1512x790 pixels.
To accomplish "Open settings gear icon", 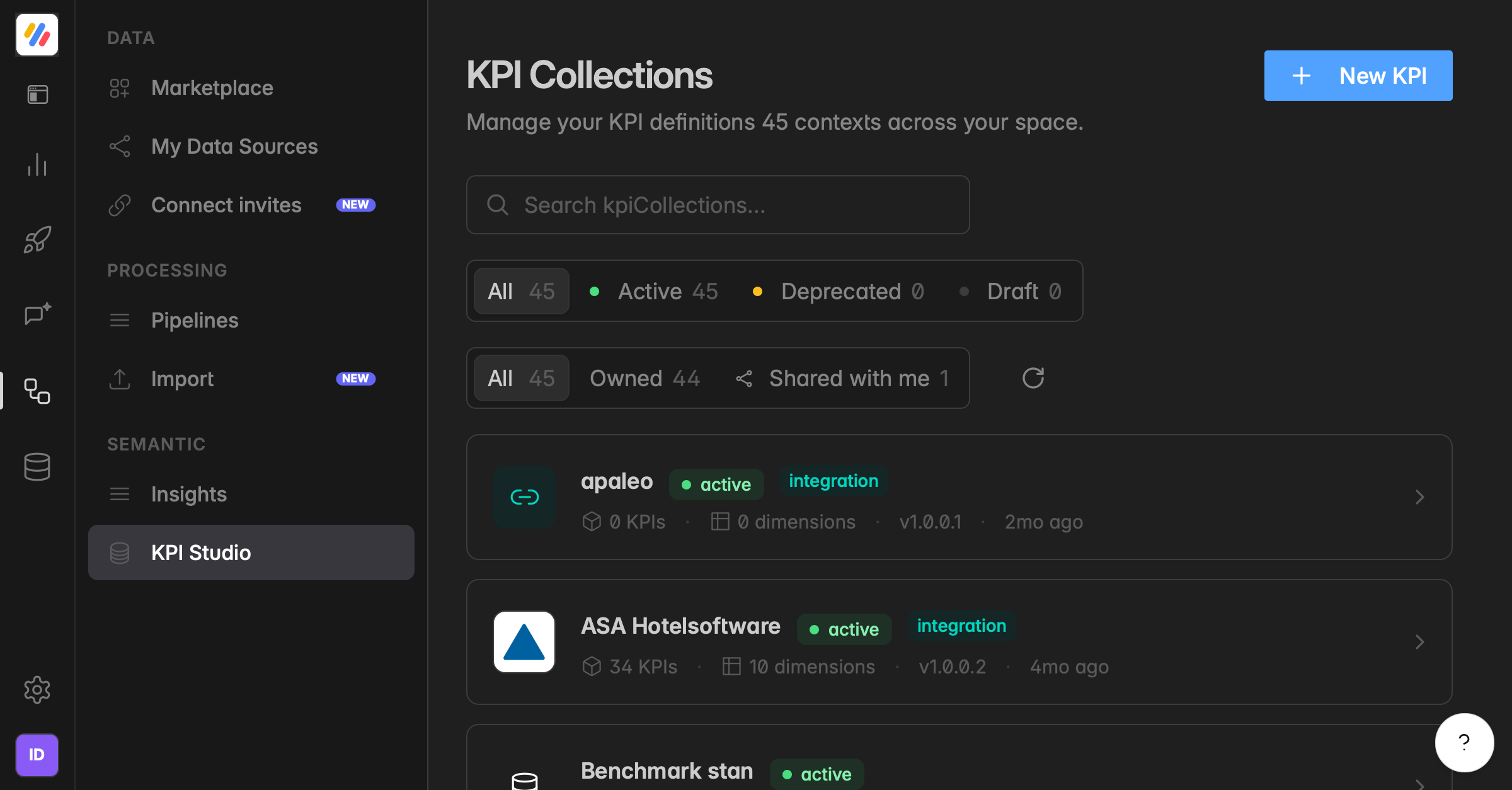I will [37, 690].
